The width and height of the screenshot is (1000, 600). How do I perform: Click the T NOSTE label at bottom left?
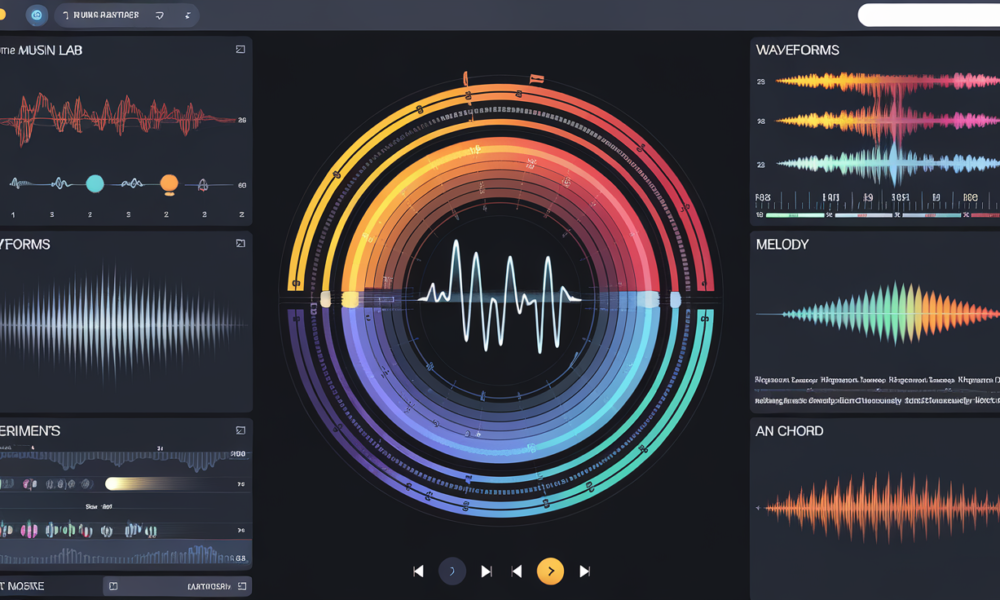coord(22,586)
